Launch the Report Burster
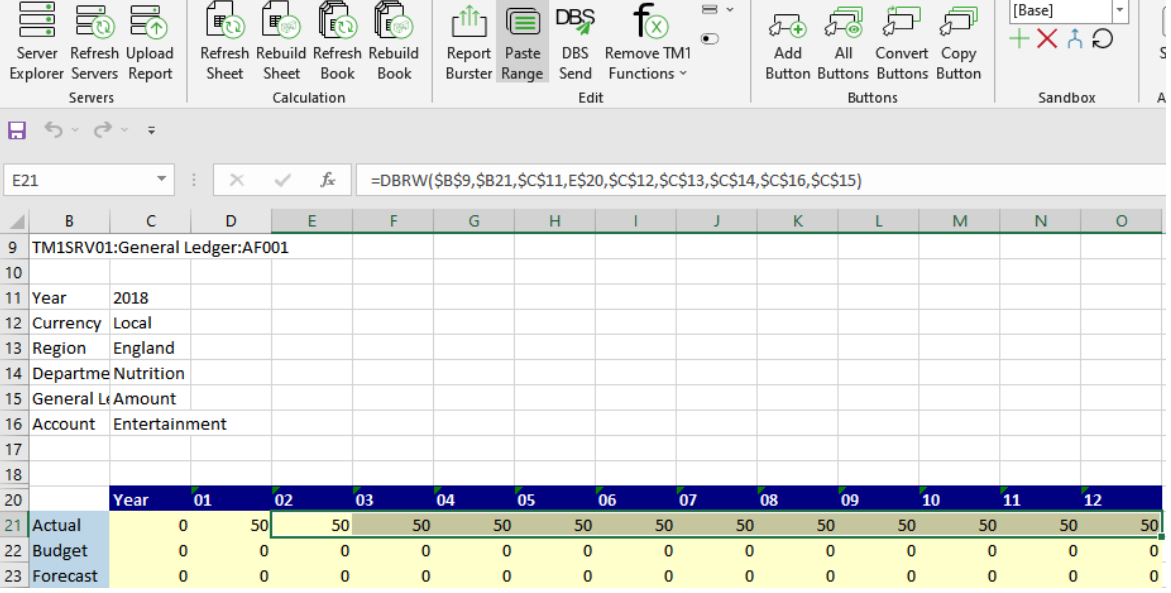The width and height of the screenshot is (1171, 593). (x=468, y=42)
